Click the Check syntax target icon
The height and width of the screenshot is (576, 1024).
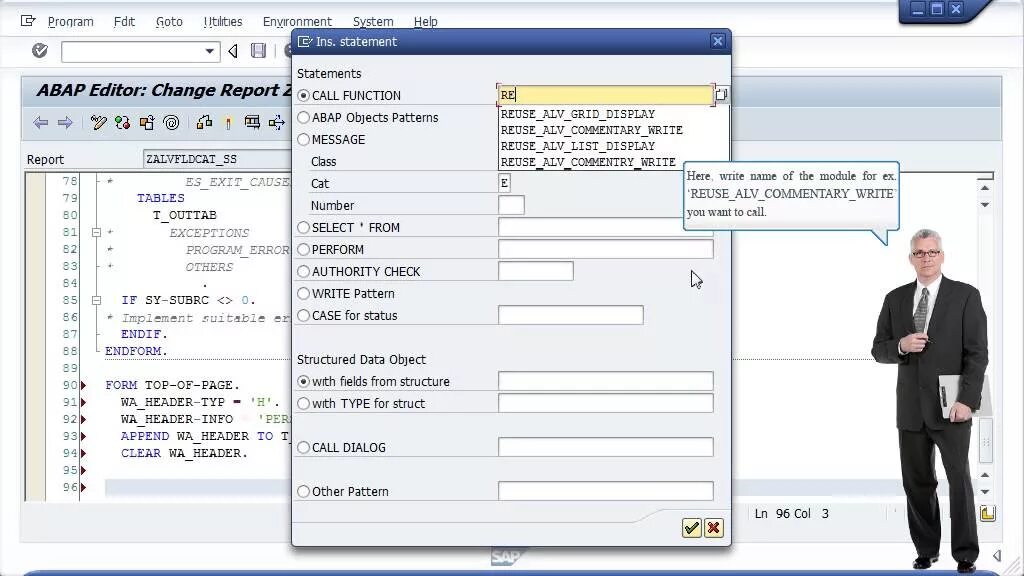[171, 122]
